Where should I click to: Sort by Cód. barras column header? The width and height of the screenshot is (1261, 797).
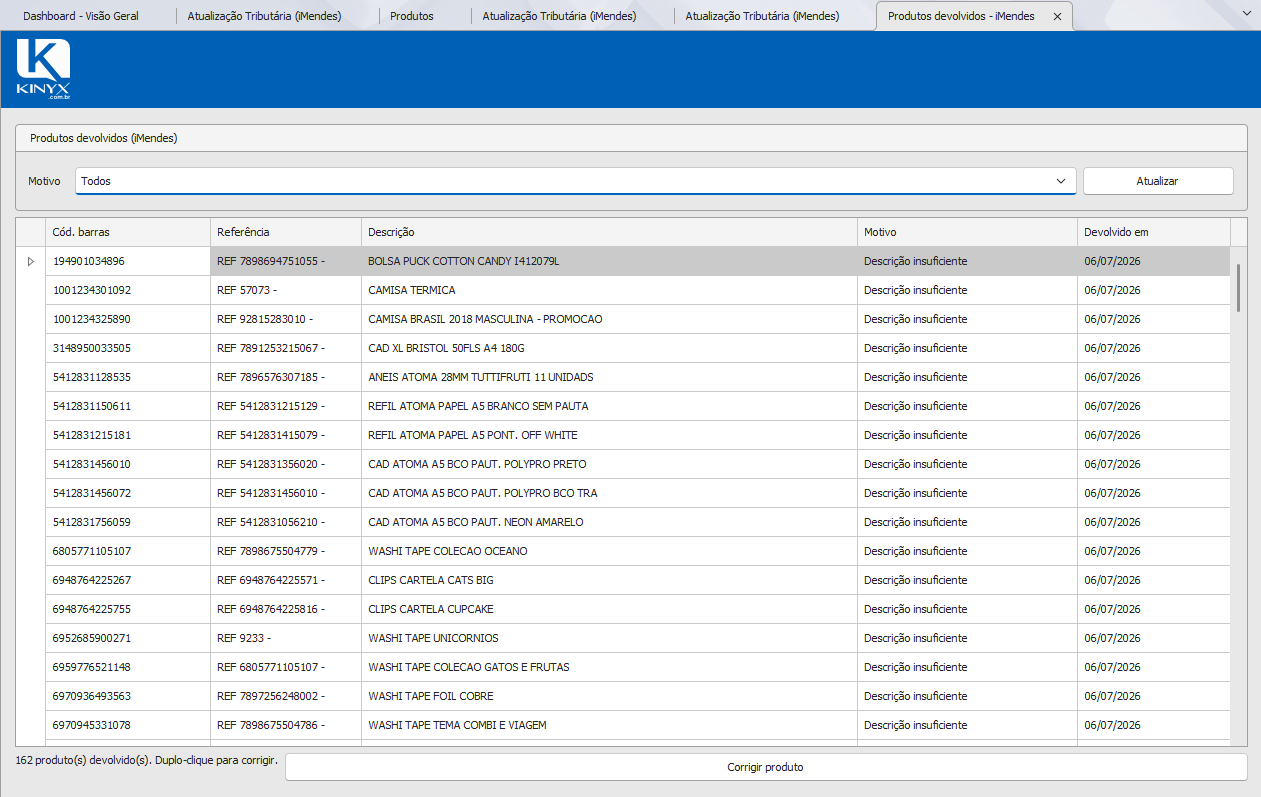coord(128,232)
